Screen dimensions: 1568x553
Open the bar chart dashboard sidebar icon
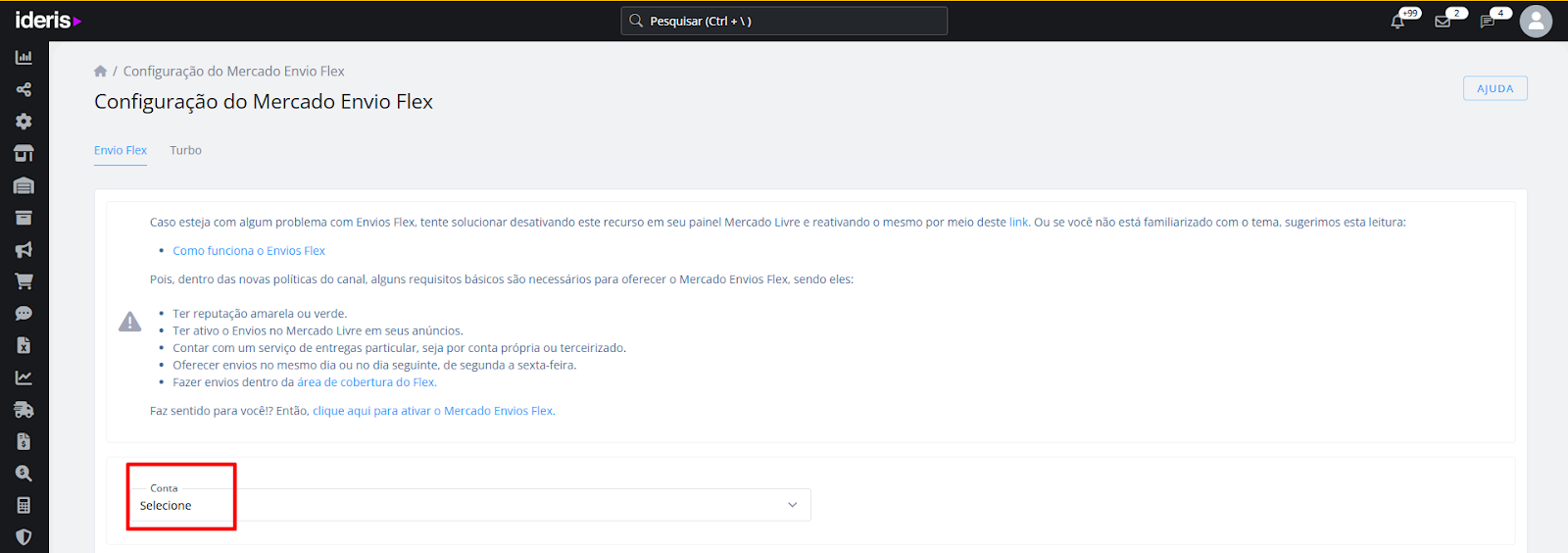pyautogui.click(x=24, y=57)
